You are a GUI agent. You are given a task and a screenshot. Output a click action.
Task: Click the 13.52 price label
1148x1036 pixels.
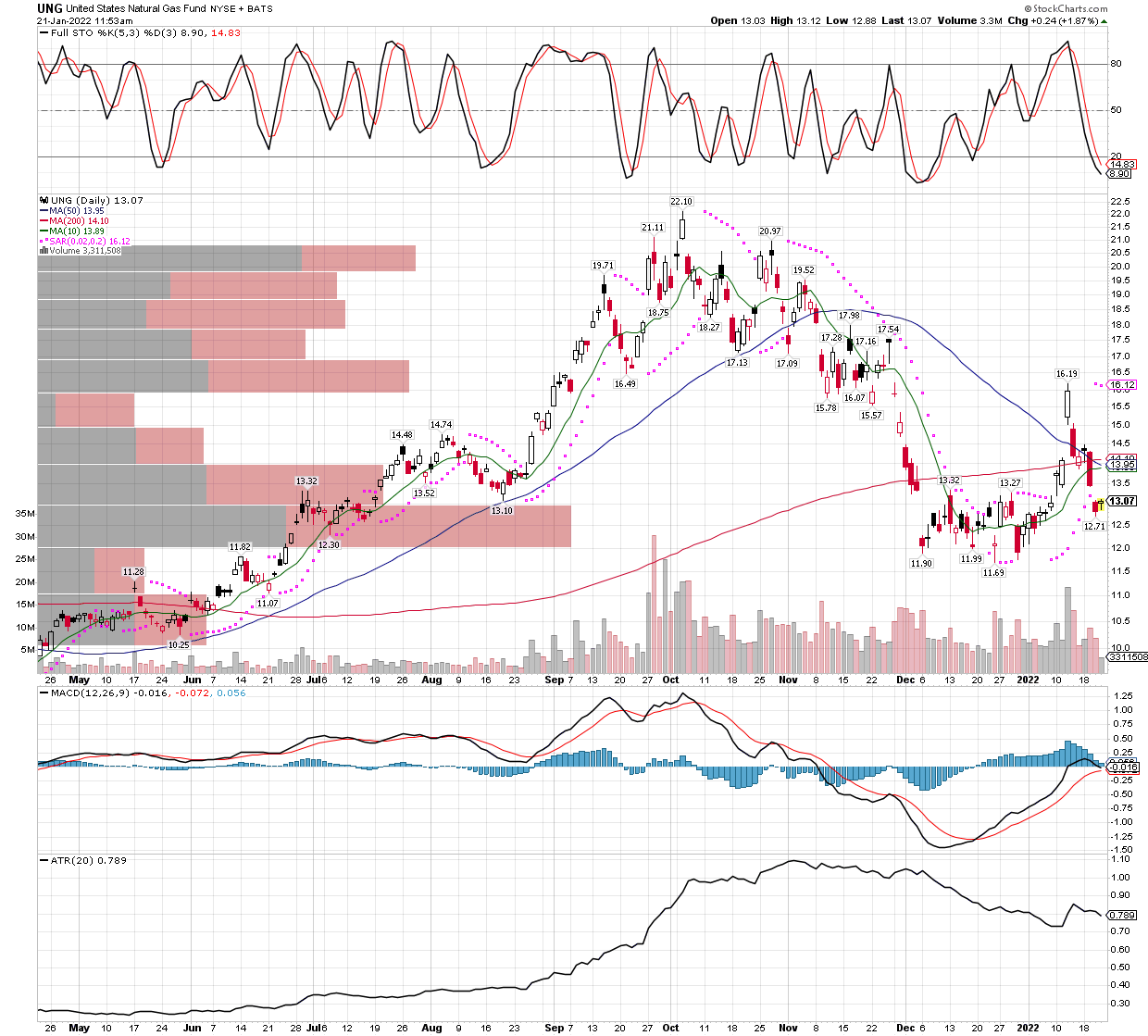tap(424, 493)
